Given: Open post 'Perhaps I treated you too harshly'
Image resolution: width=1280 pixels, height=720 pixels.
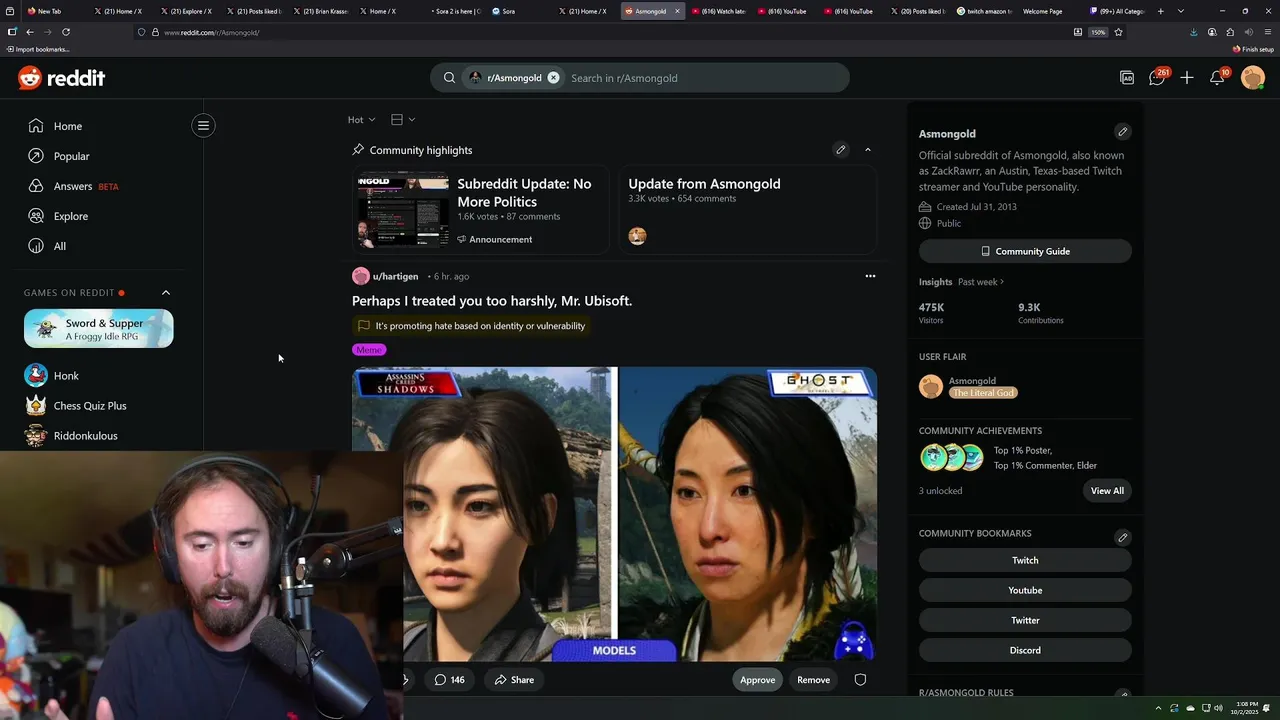Looking at the screenshot, I should (x=492, y=301).
